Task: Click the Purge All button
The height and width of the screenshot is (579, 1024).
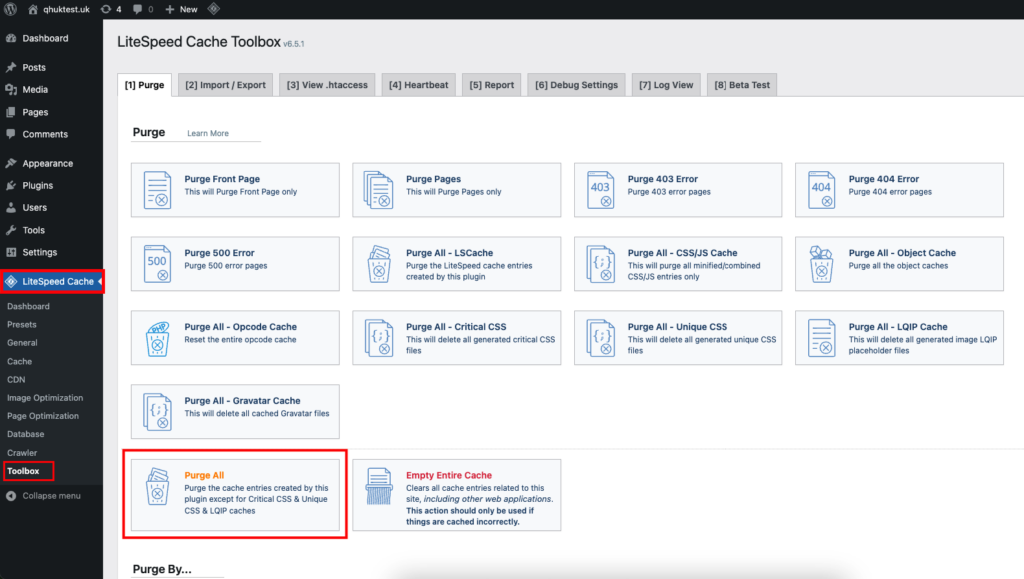Action: tap(235, 495)
